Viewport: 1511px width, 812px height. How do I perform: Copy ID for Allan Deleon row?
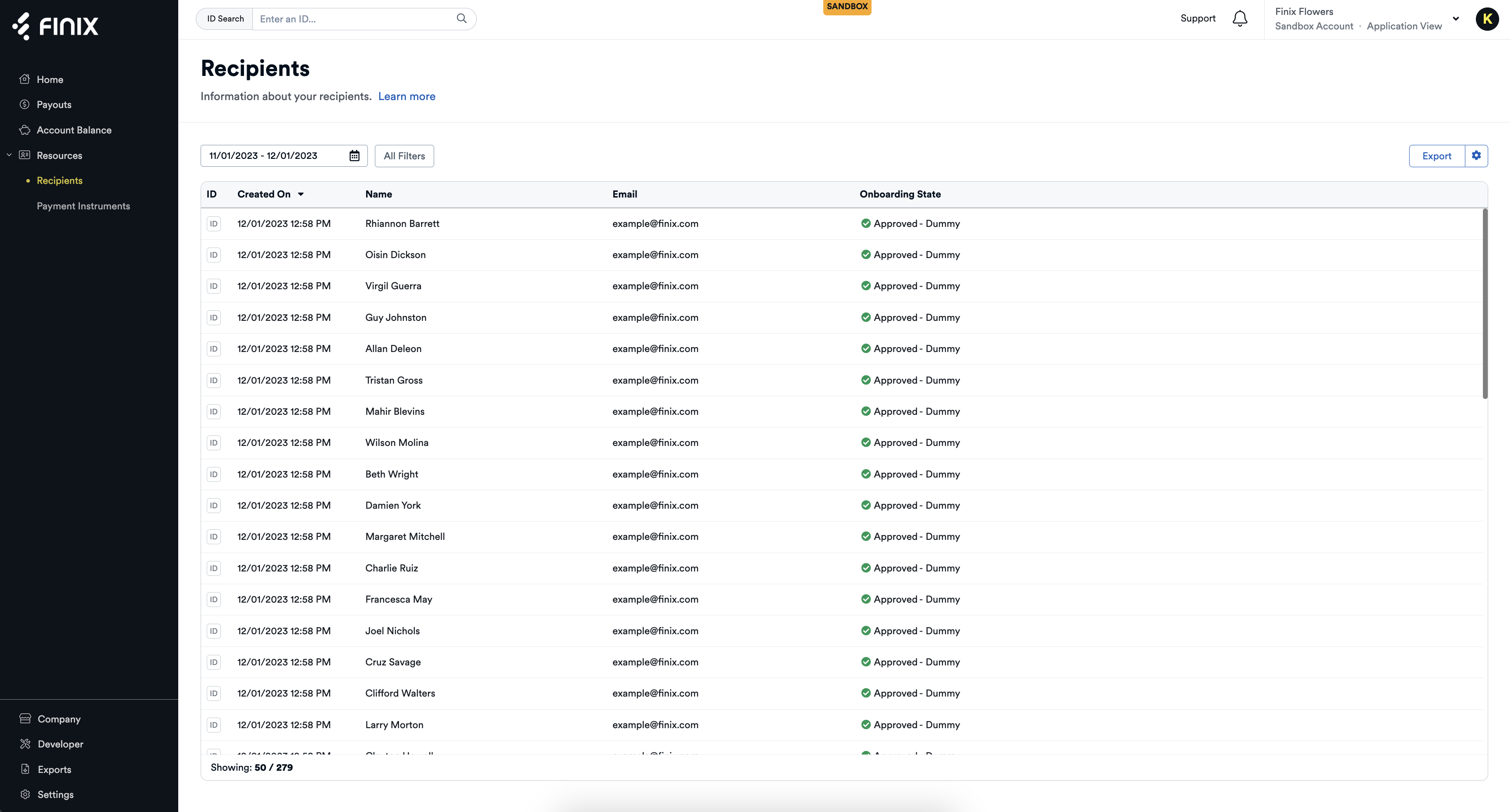(x=213, y=349)
